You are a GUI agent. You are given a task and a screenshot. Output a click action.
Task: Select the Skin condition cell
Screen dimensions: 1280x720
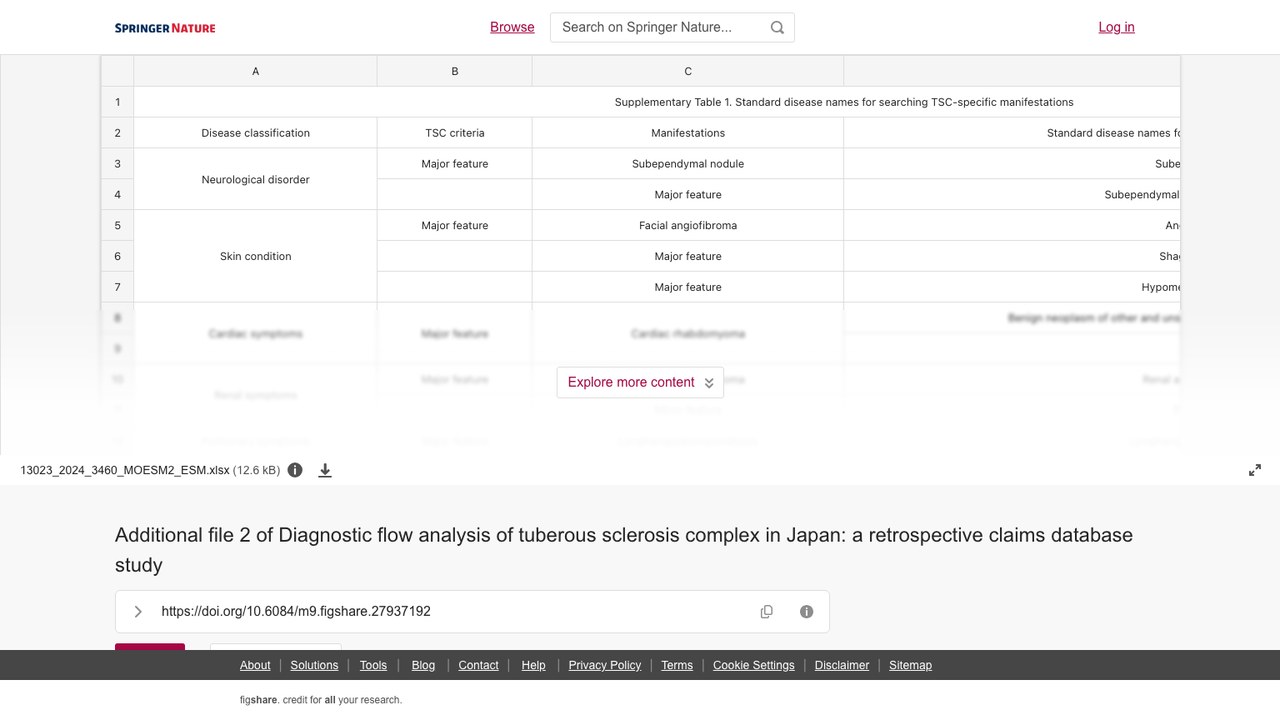point(255,256)
